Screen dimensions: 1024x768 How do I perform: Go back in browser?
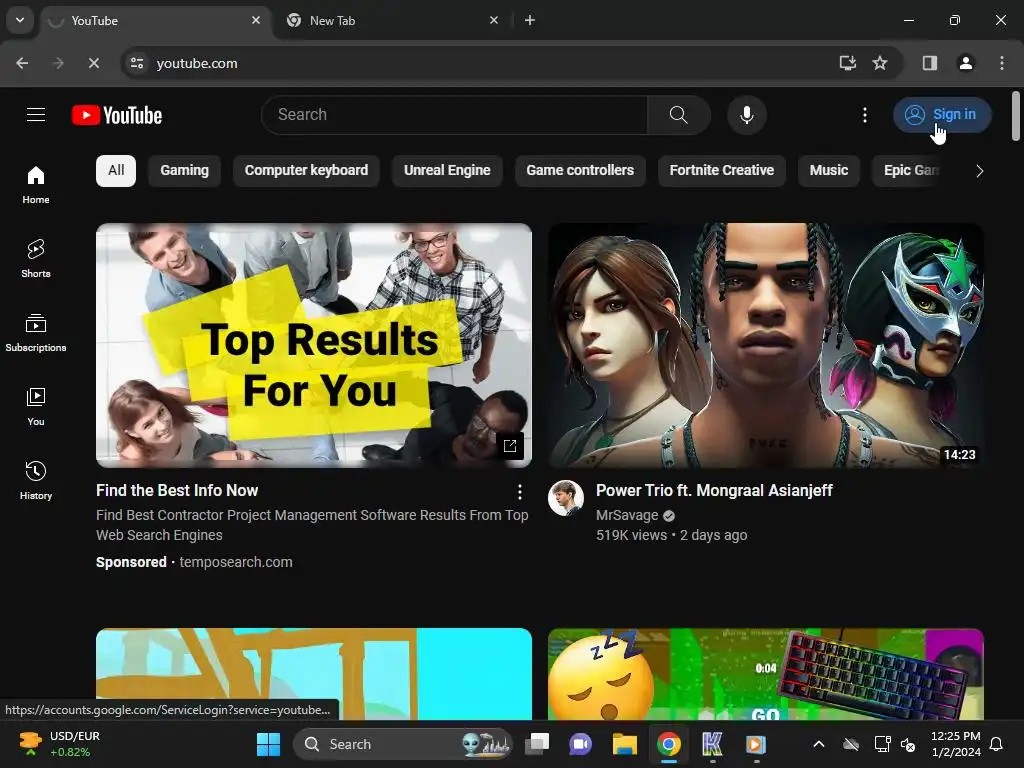(x=22, y=63)
